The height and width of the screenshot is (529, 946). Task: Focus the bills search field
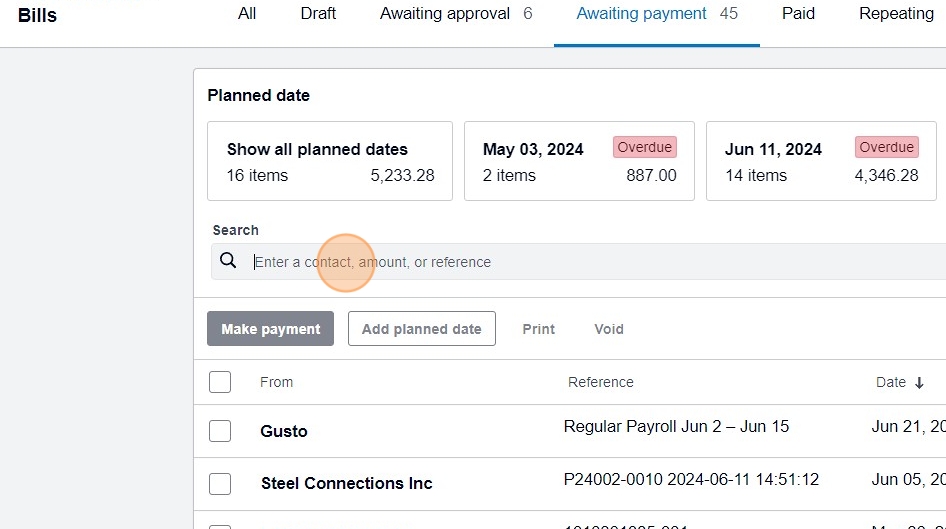tap(590, 262)
